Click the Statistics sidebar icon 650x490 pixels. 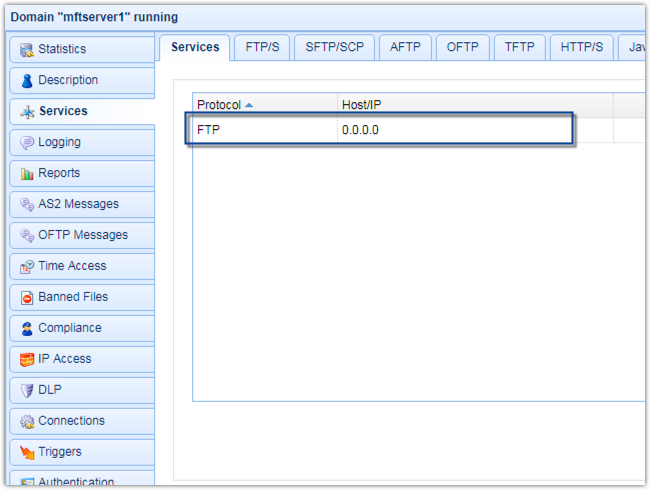pos(27,50)
